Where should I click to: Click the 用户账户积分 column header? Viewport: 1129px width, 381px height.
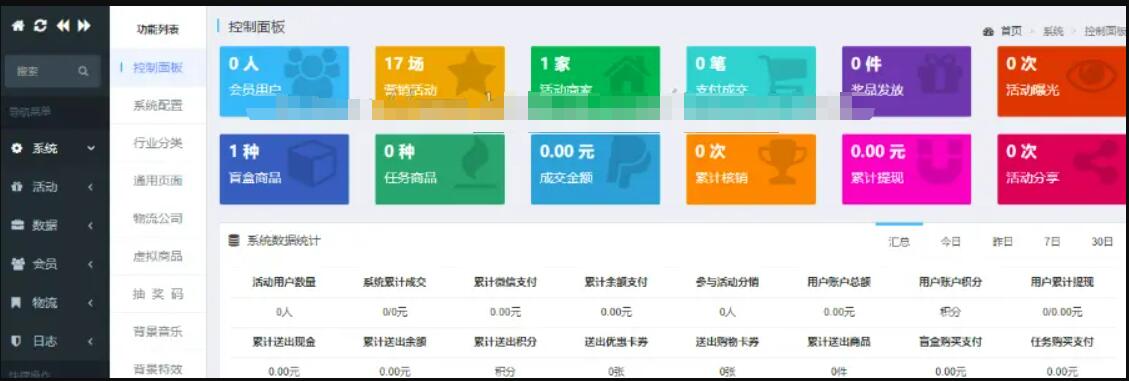coord(950,282)
